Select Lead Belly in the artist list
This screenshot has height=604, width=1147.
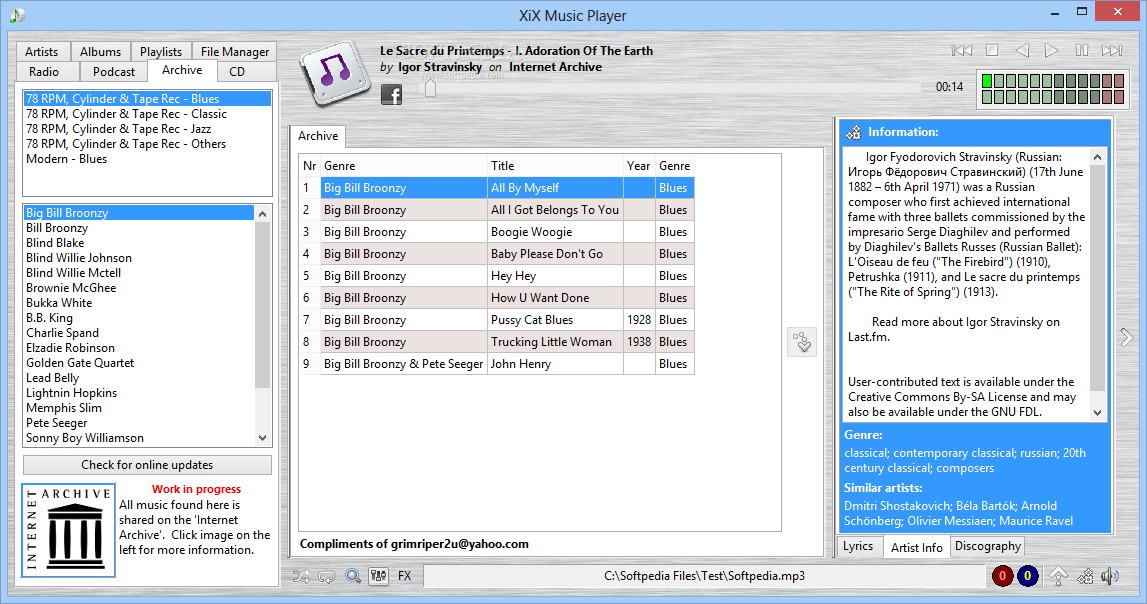139,378
